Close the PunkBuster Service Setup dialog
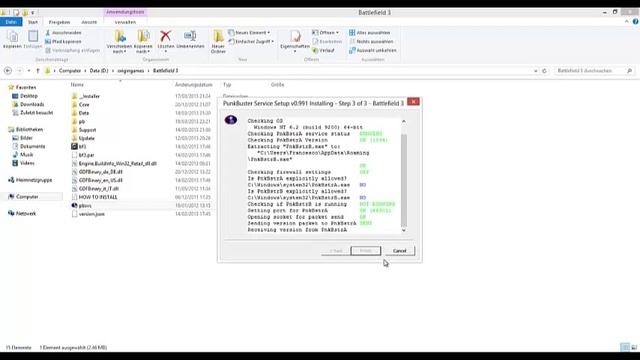 [413, 102]
